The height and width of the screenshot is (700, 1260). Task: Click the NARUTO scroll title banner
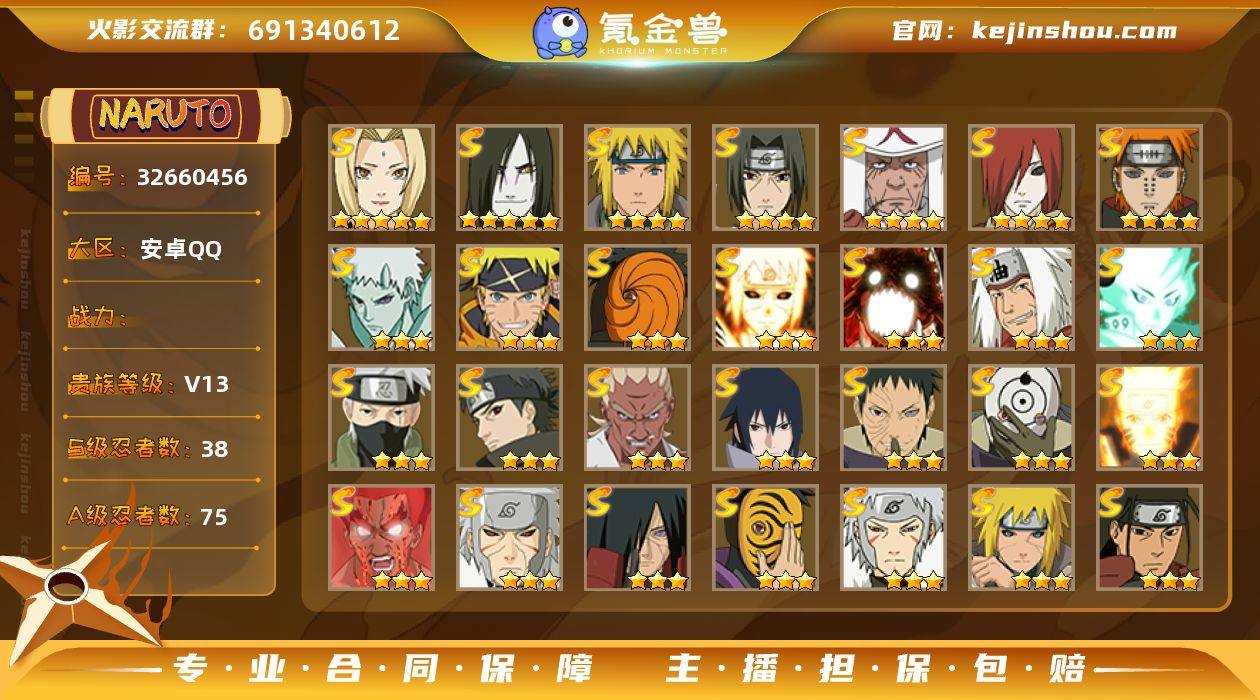[166, 114]
